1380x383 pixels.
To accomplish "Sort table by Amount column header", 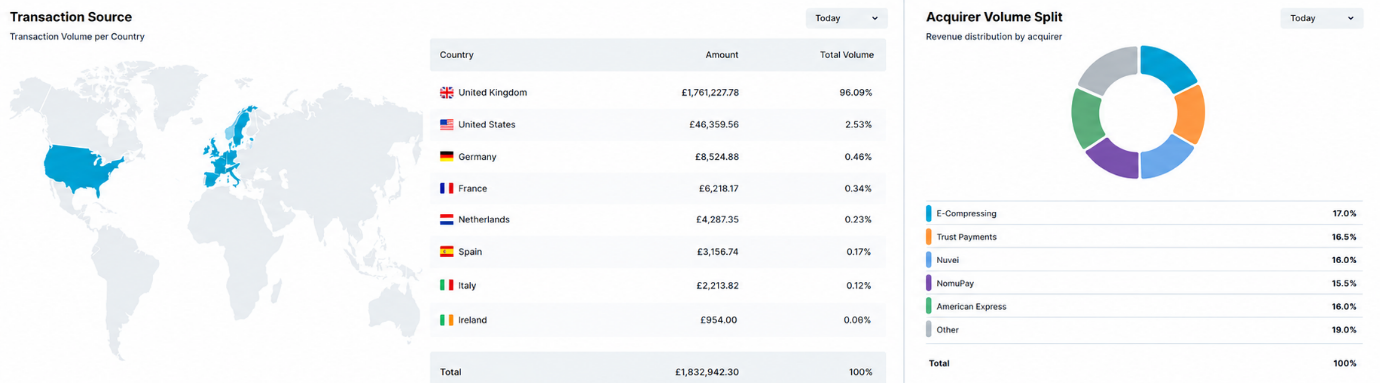I will 722,55.
